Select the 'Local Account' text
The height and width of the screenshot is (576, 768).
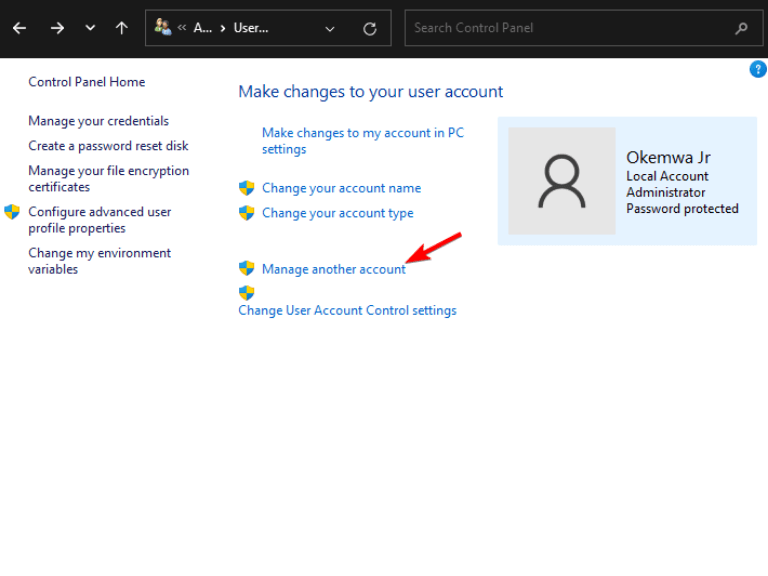point(667,176)
